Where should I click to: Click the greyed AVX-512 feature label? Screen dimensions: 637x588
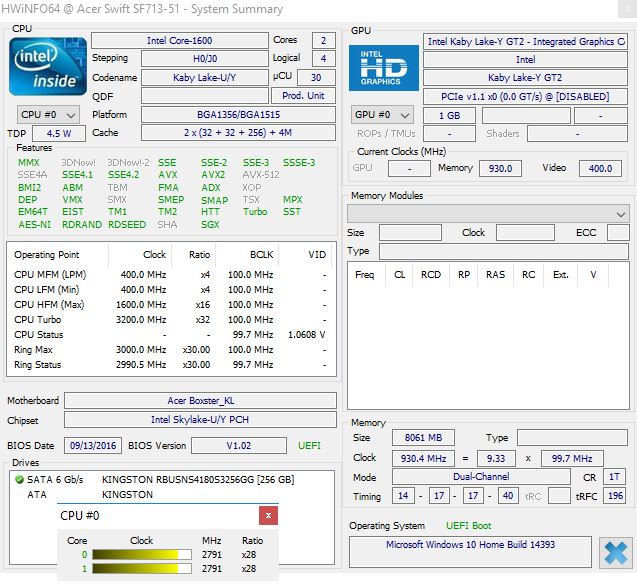[261, 175]
